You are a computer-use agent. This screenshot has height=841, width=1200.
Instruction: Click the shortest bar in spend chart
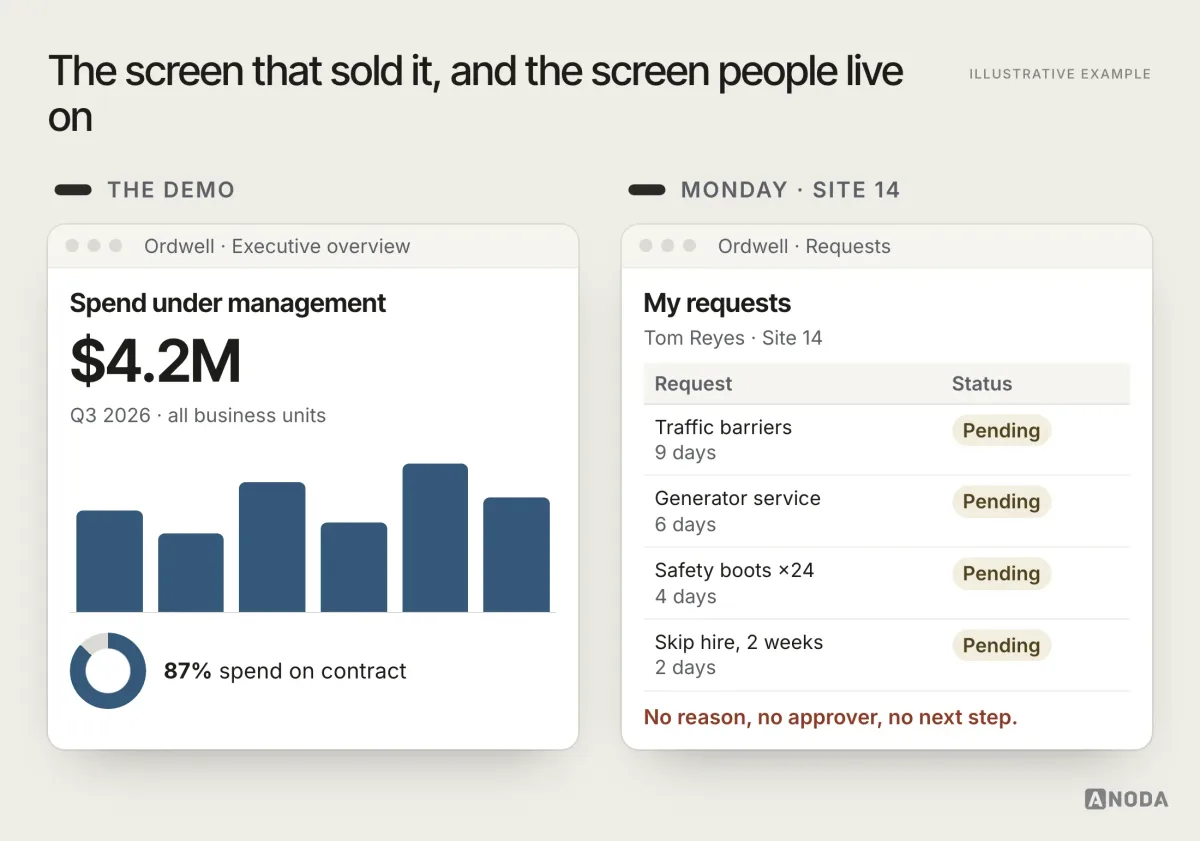pyautogui.click(x=191, y=573)
